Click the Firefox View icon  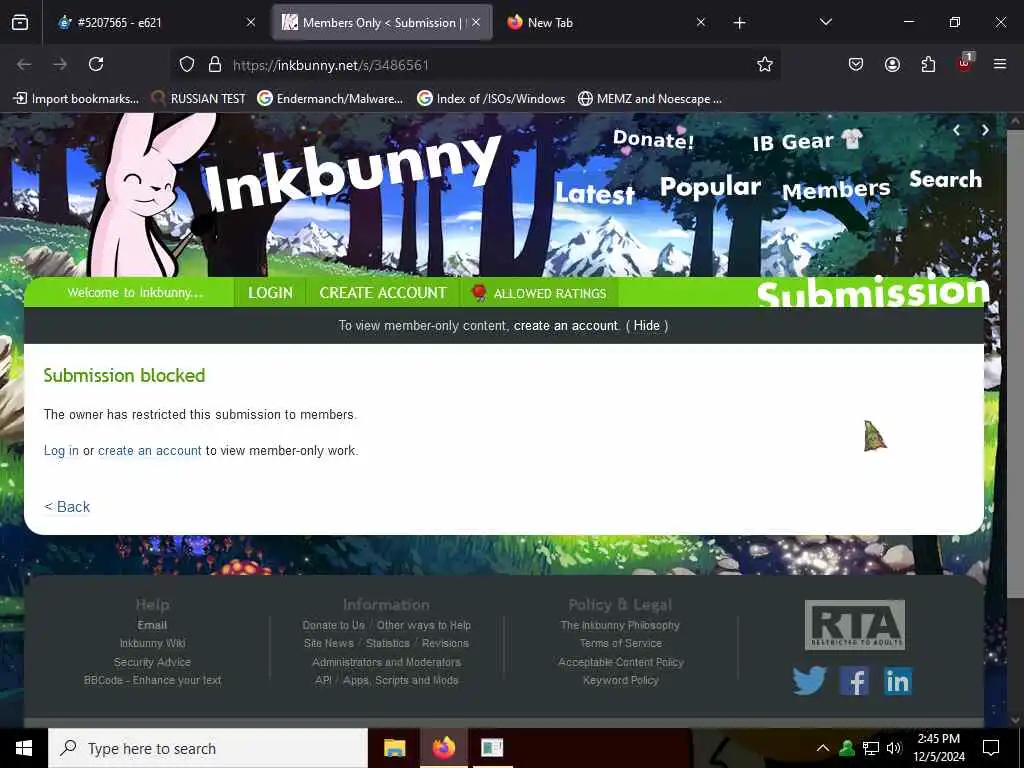point(20,23)
